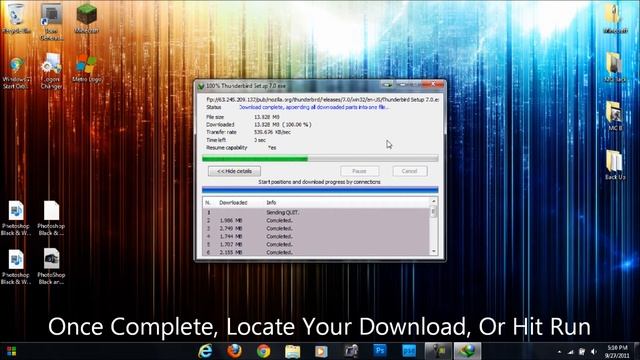
Task: Select connection row with 1.707 MB
Action: pos(316,244)
